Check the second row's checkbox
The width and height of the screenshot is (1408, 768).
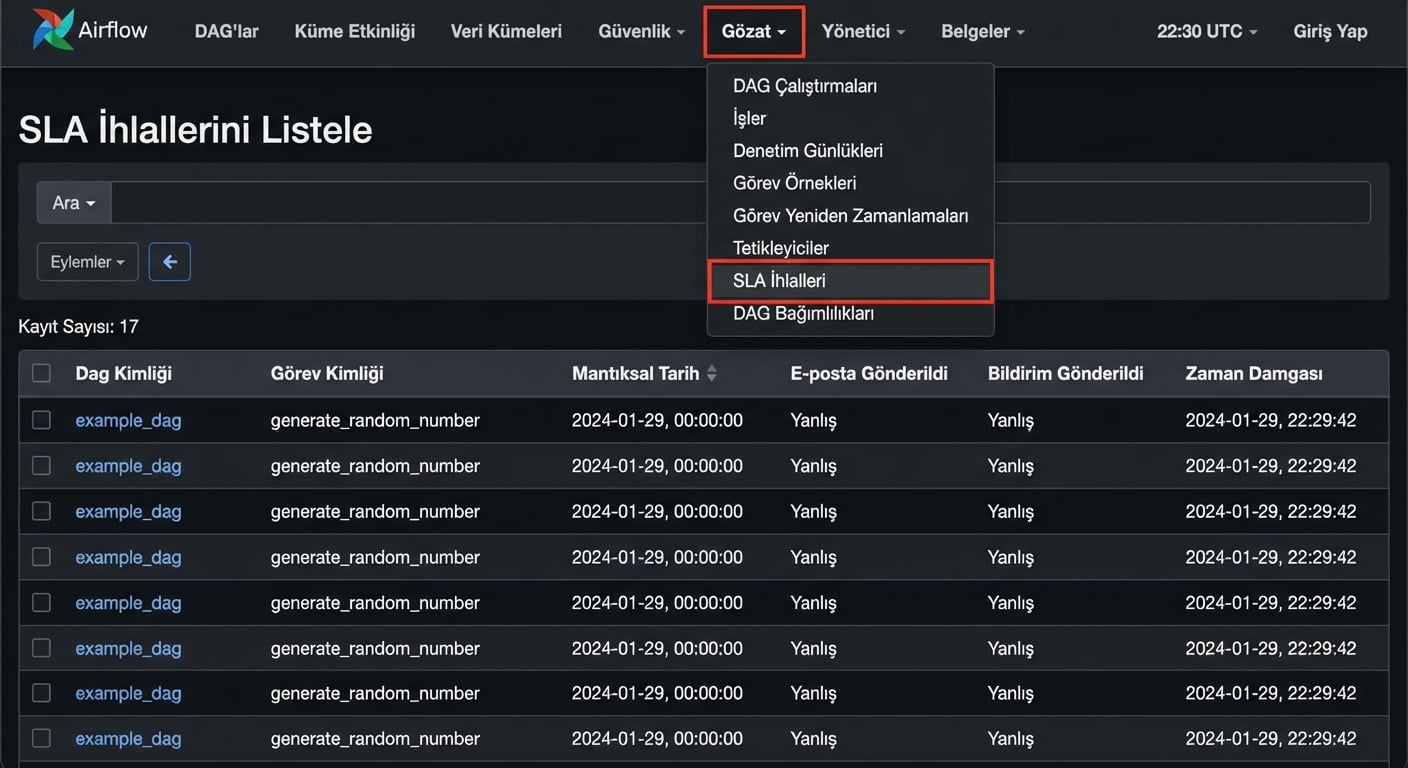tap(41, 466)
